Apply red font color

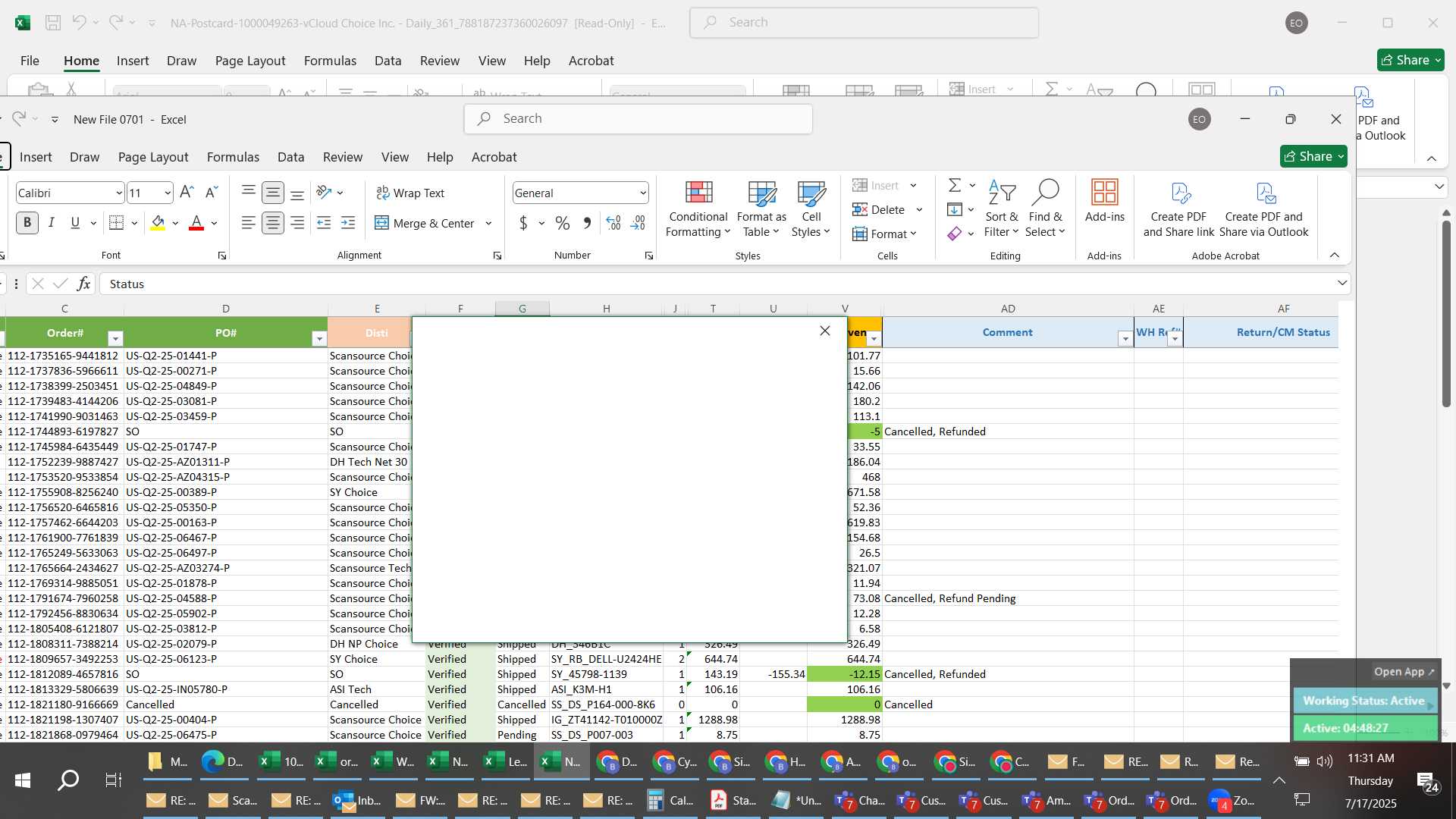(196, 223)
